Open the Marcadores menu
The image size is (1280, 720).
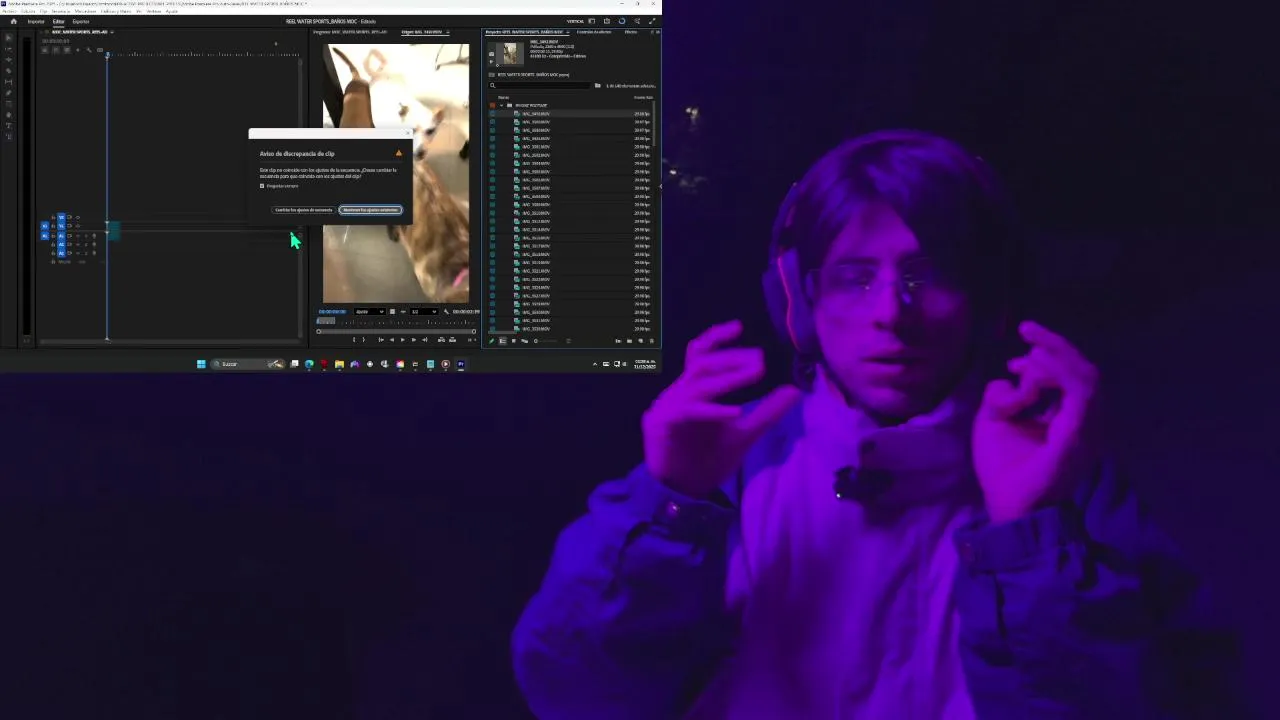pyautogui.click(x=85, y=11)
